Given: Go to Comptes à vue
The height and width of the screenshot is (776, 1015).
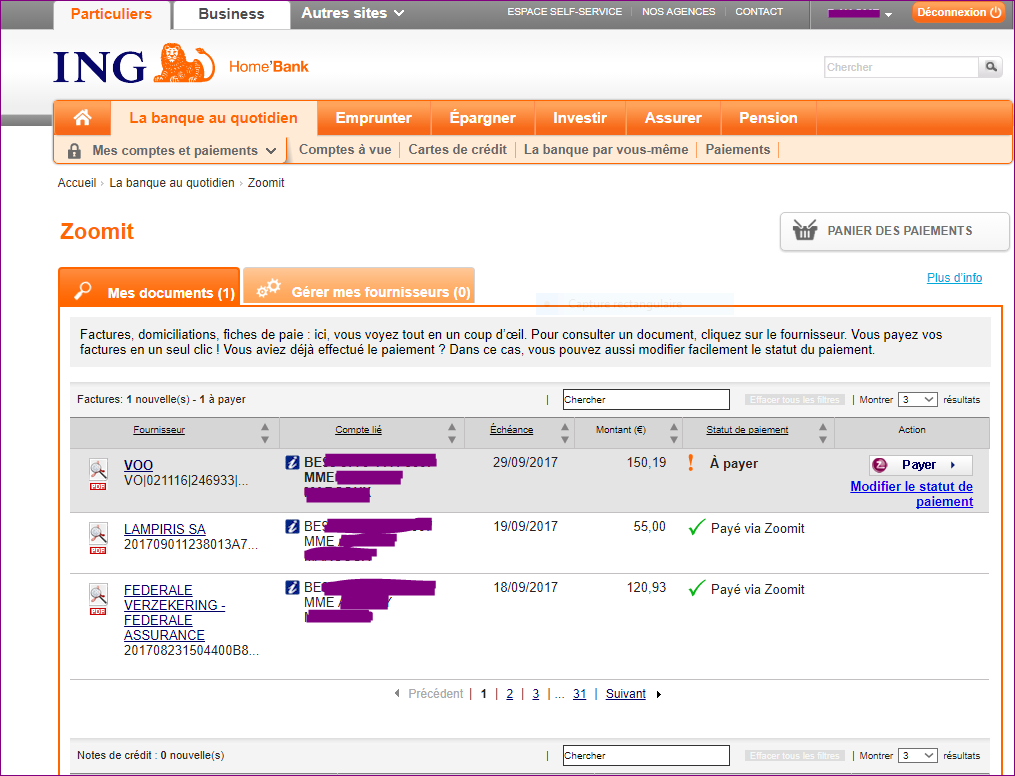Looking at the screenshot, I should [345, 150].
